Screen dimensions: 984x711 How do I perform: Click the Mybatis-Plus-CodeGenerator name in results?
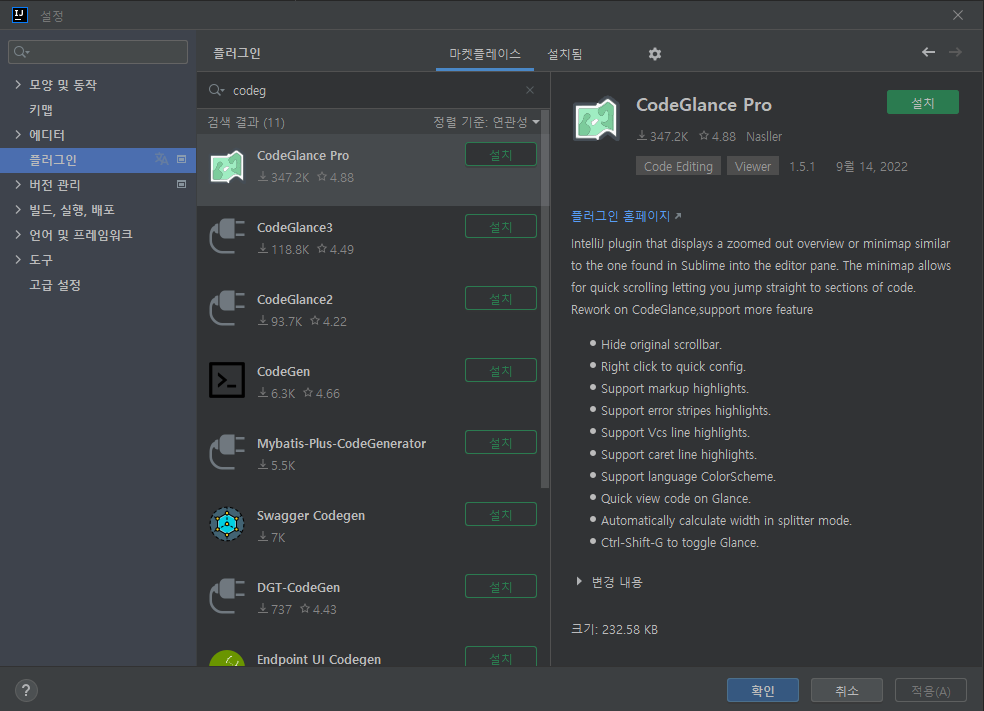coord(341,443)
